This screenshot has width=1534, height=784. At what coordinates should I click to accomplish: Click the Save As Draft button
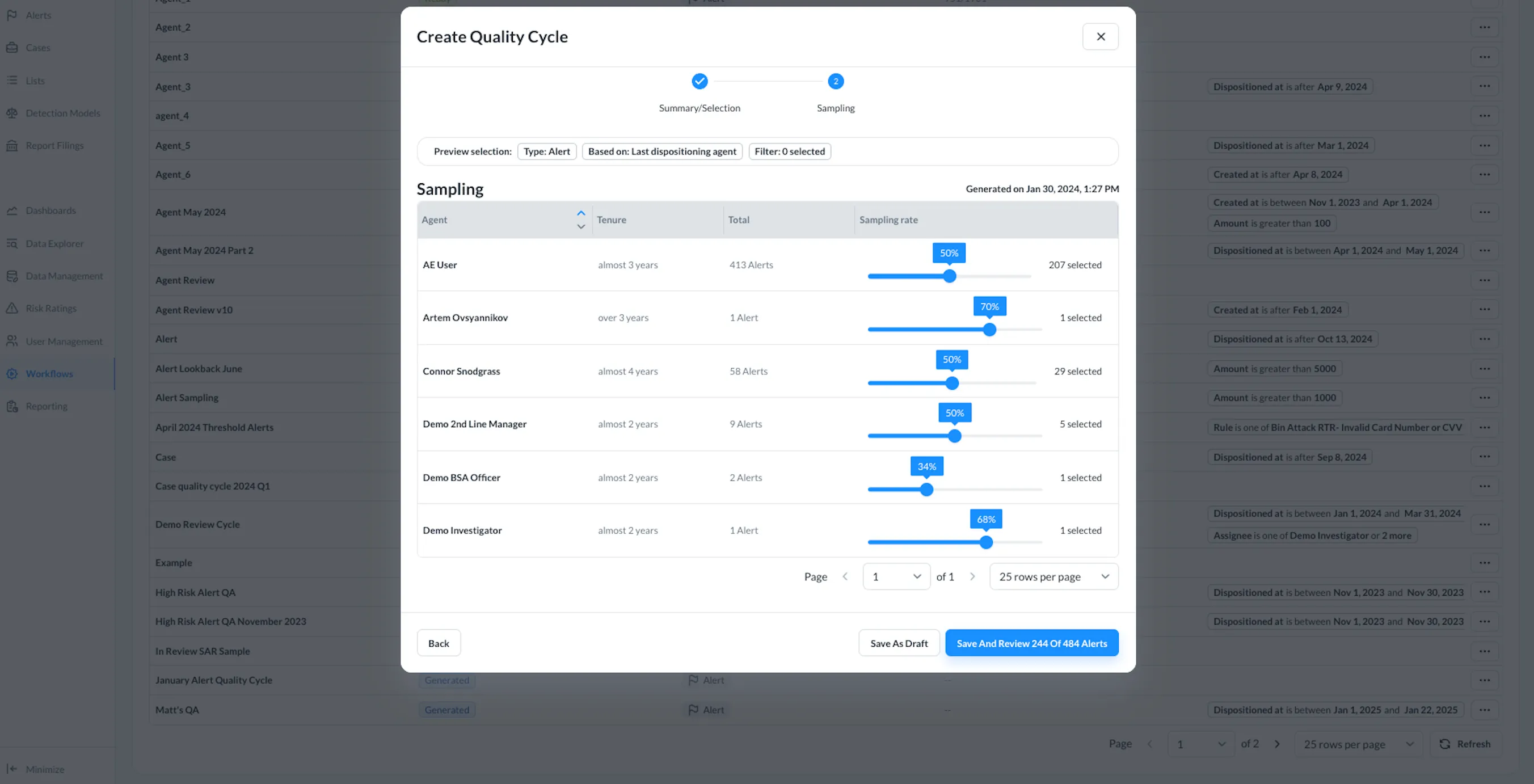pos(899,643)
